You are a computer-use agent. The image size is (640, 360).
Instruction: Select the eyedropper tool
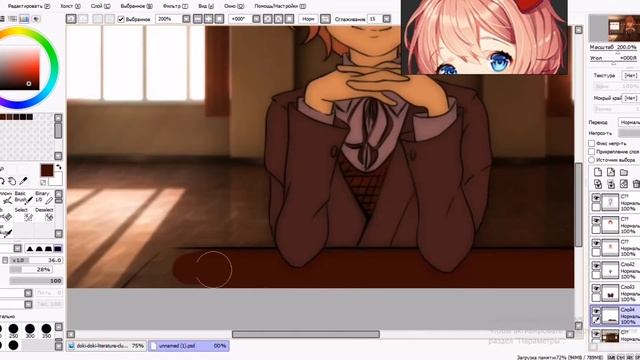tap(23, 181)
